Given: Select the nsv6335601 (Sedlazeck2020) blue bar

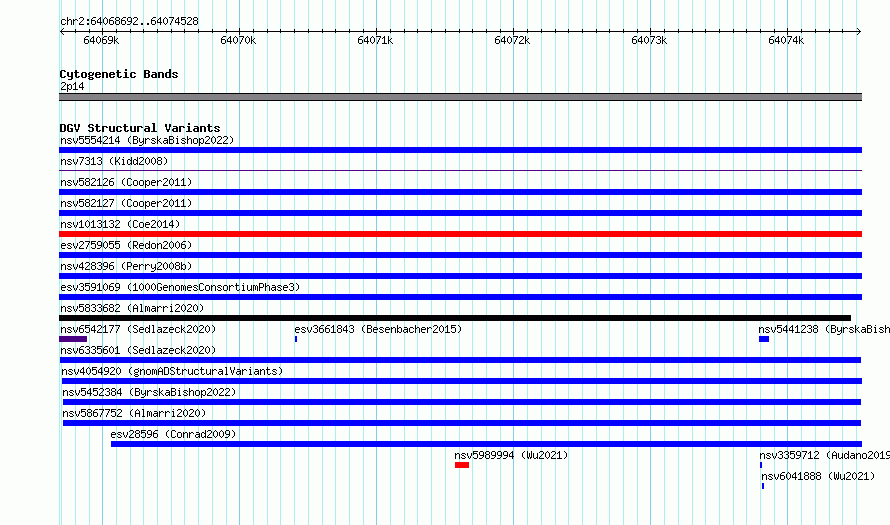Looking at the screenshot, I should (460, 360).
